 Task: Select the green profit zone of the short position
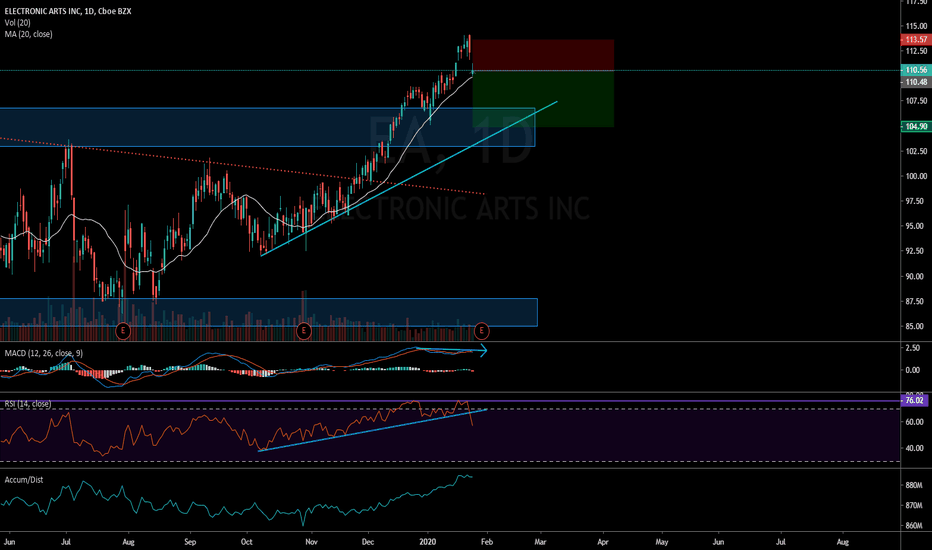click(x=543, y=99)
